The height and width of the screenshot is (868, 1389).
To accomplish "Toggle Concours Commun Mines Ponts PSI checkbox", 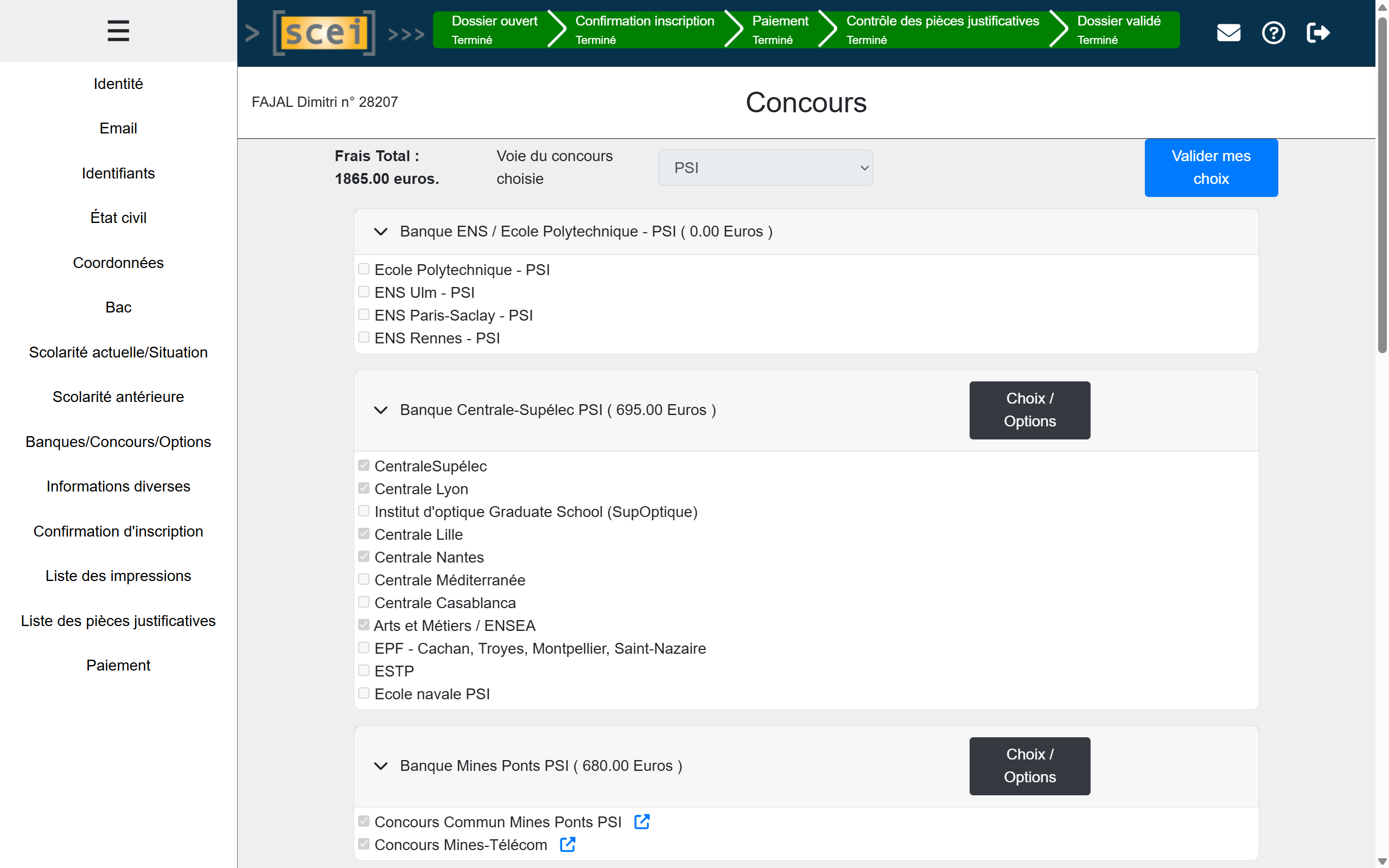I will coord(364,821).
